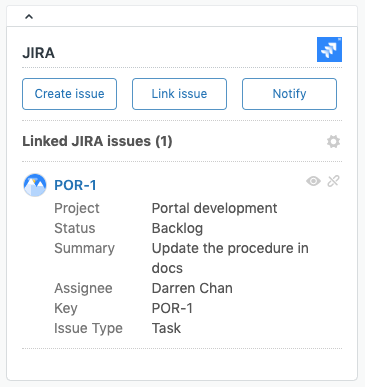Click the Linked JIRA issues heading

tap(97, 141)
